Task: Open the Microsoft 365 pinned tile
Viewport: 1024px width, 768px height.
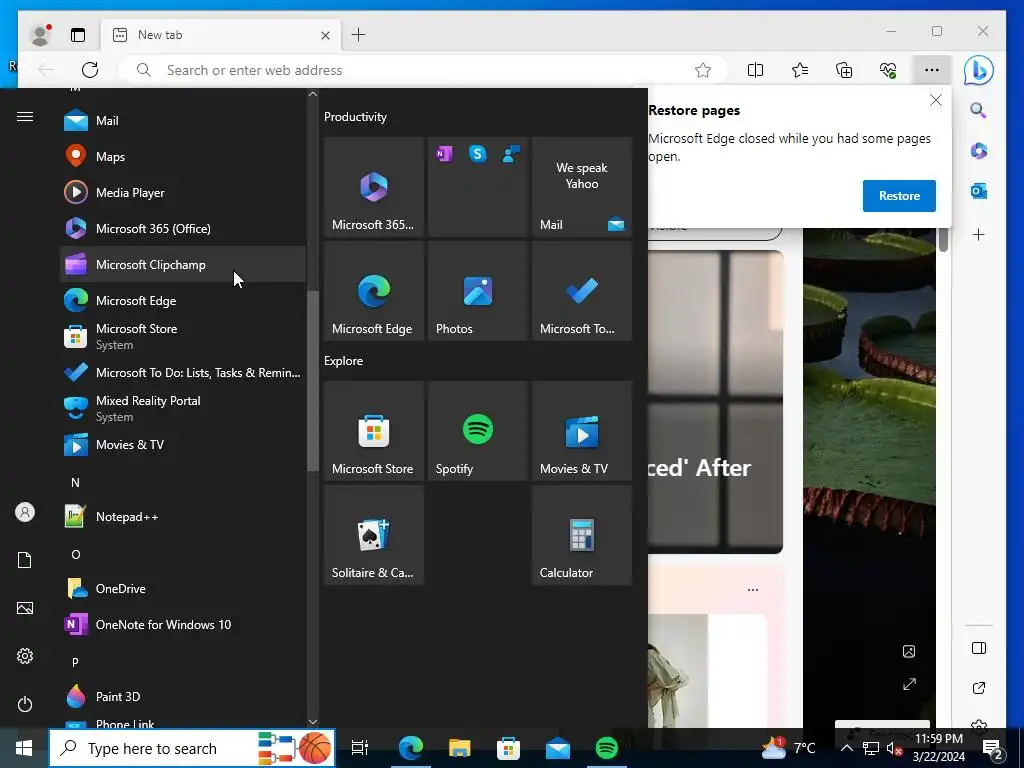Action: (374, 187)
